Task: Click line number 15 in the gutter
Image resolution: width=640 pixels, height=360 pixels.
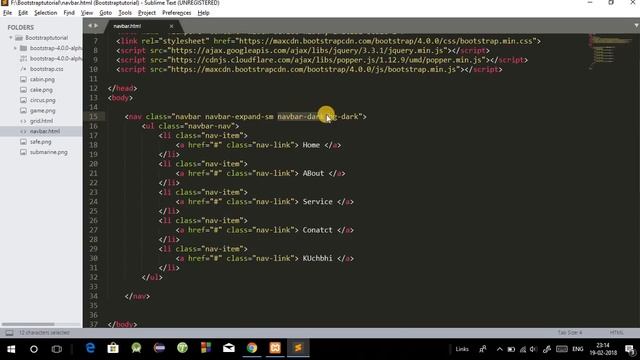Action: pos(93,116)
